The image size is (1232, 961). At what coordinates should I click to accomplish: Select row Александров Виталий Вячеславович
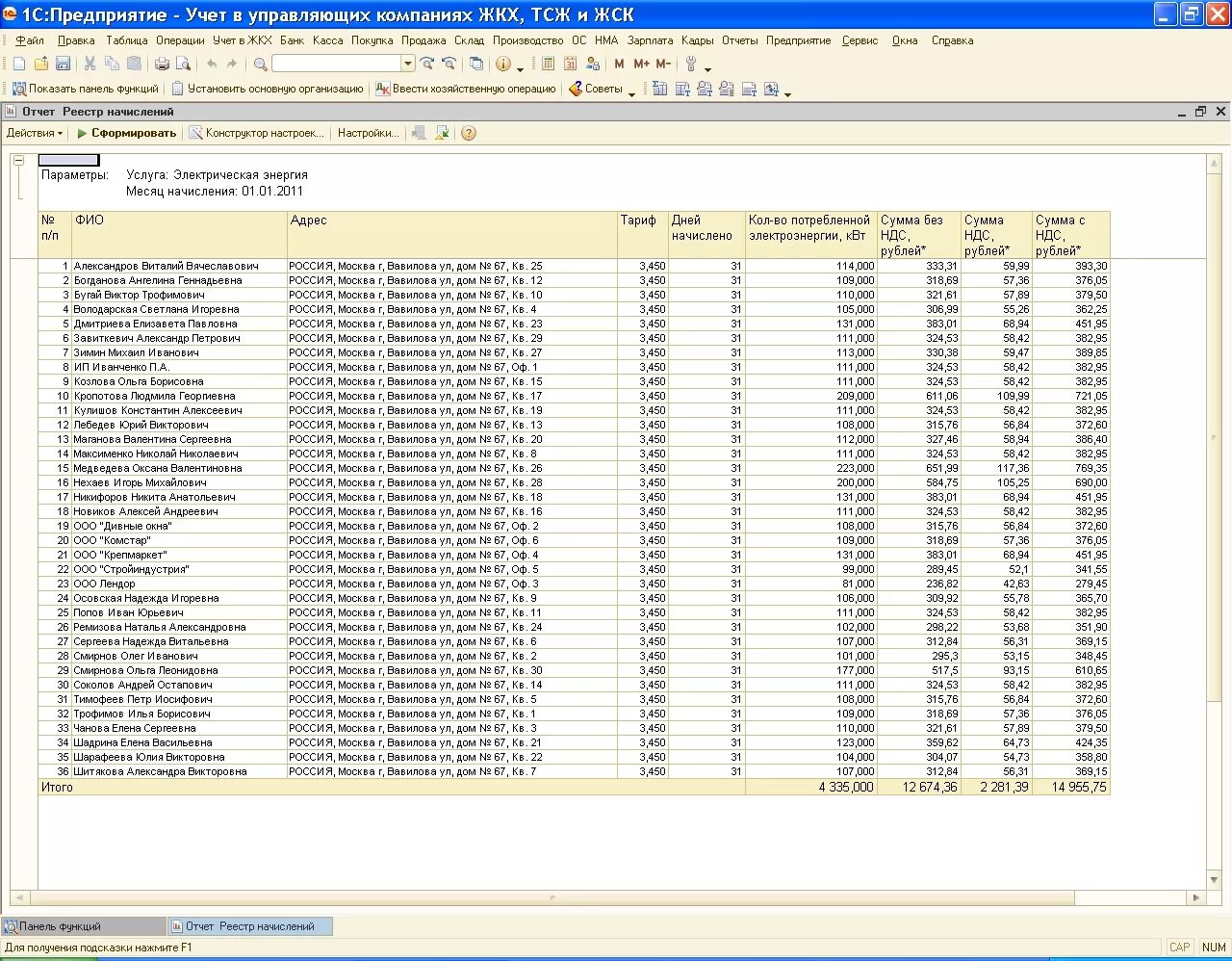click(574, 266)
